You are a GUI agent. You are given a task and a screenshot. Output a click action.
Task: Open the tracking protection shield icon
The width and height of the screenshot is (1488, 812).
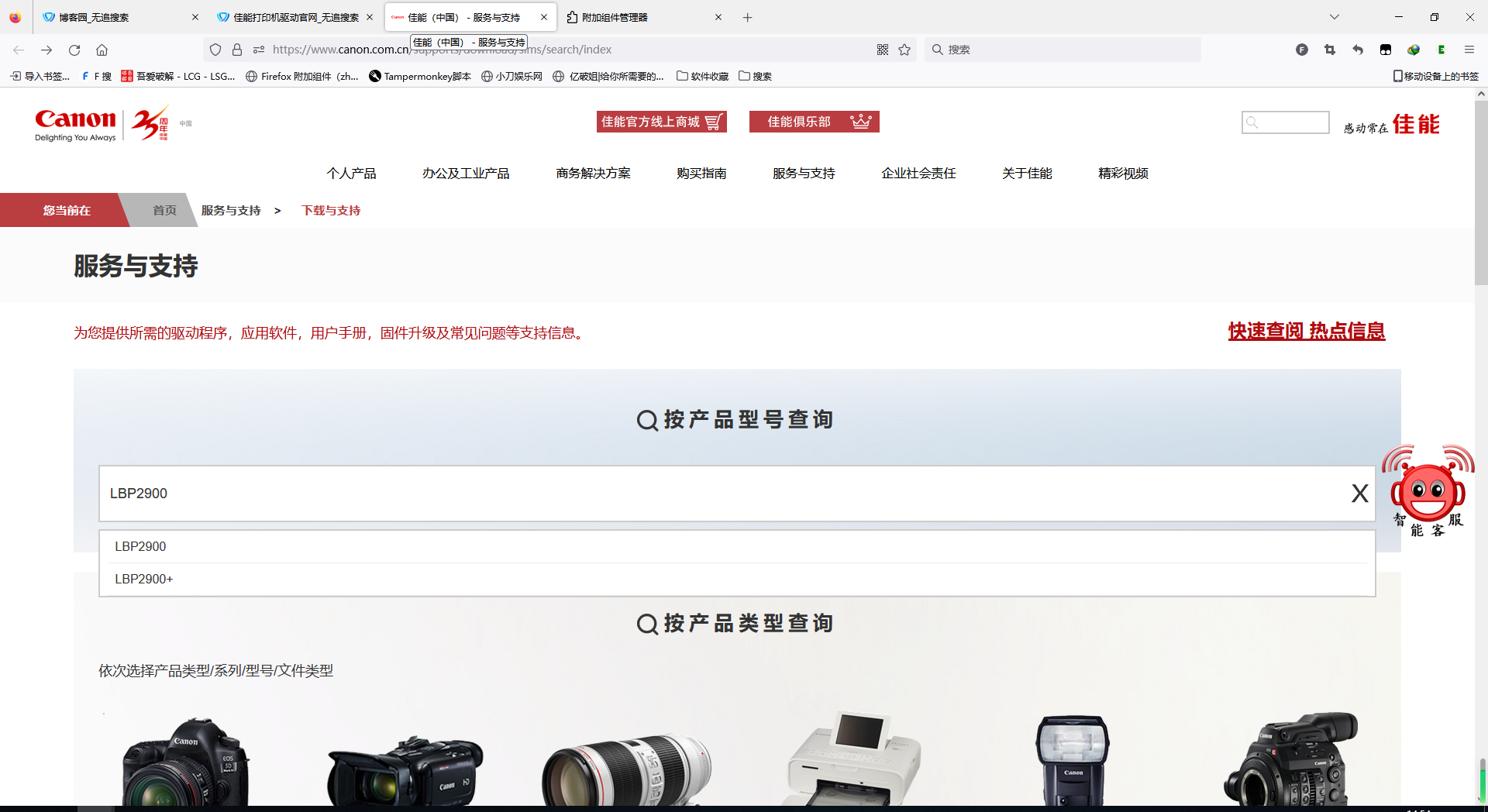tap(215, 50)
